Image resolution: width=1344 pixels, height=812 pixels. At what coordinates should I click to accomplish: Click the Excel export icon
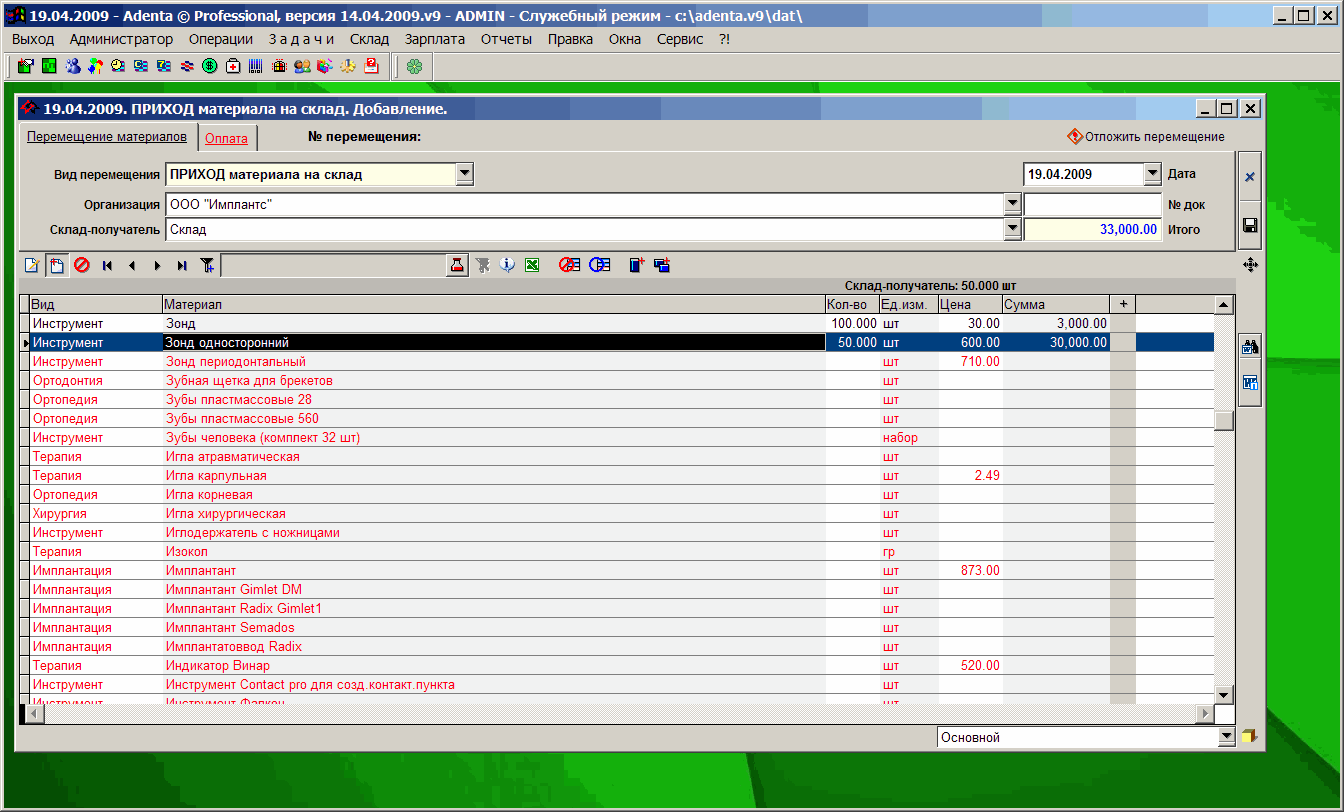click(533, 265)
